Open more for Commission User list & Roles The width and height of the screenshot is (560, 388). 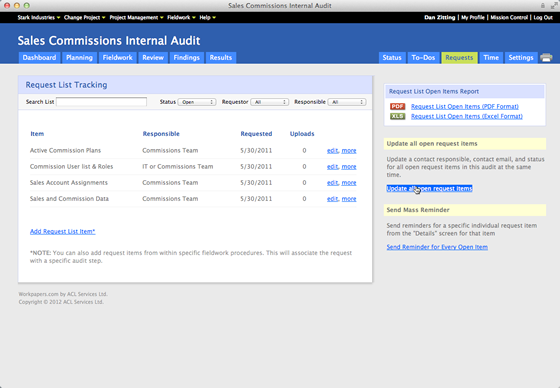349,167
